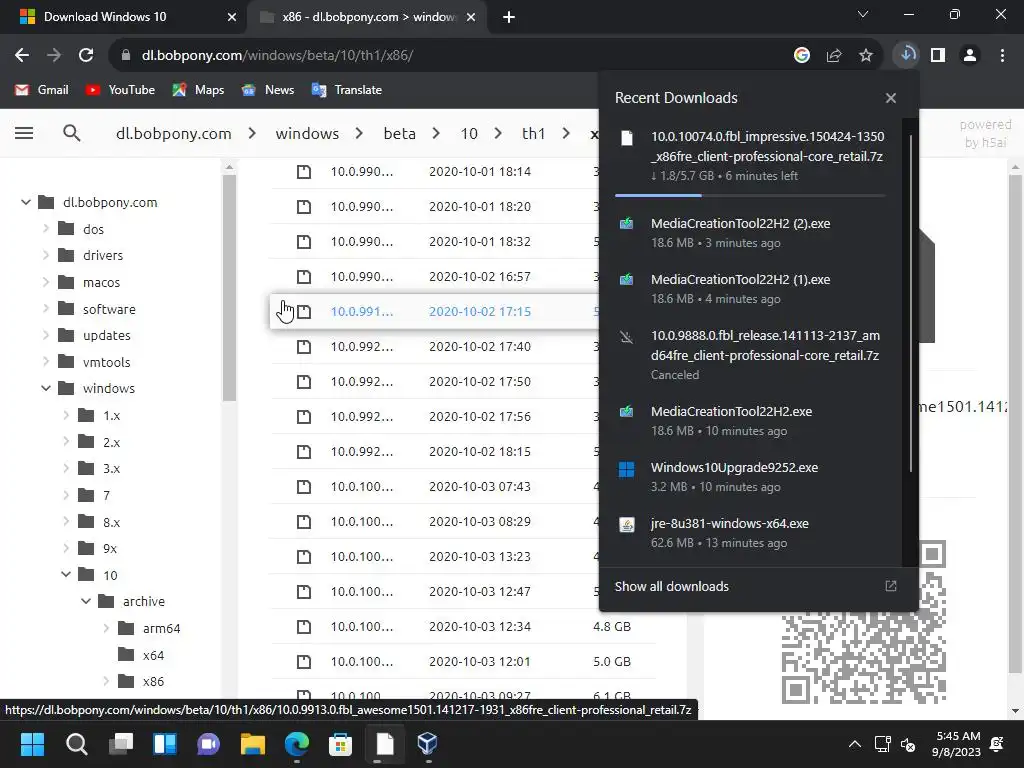1024x768 pixels.
Task: Open the x64 folder in tree
Action: (x=141, y=655)
